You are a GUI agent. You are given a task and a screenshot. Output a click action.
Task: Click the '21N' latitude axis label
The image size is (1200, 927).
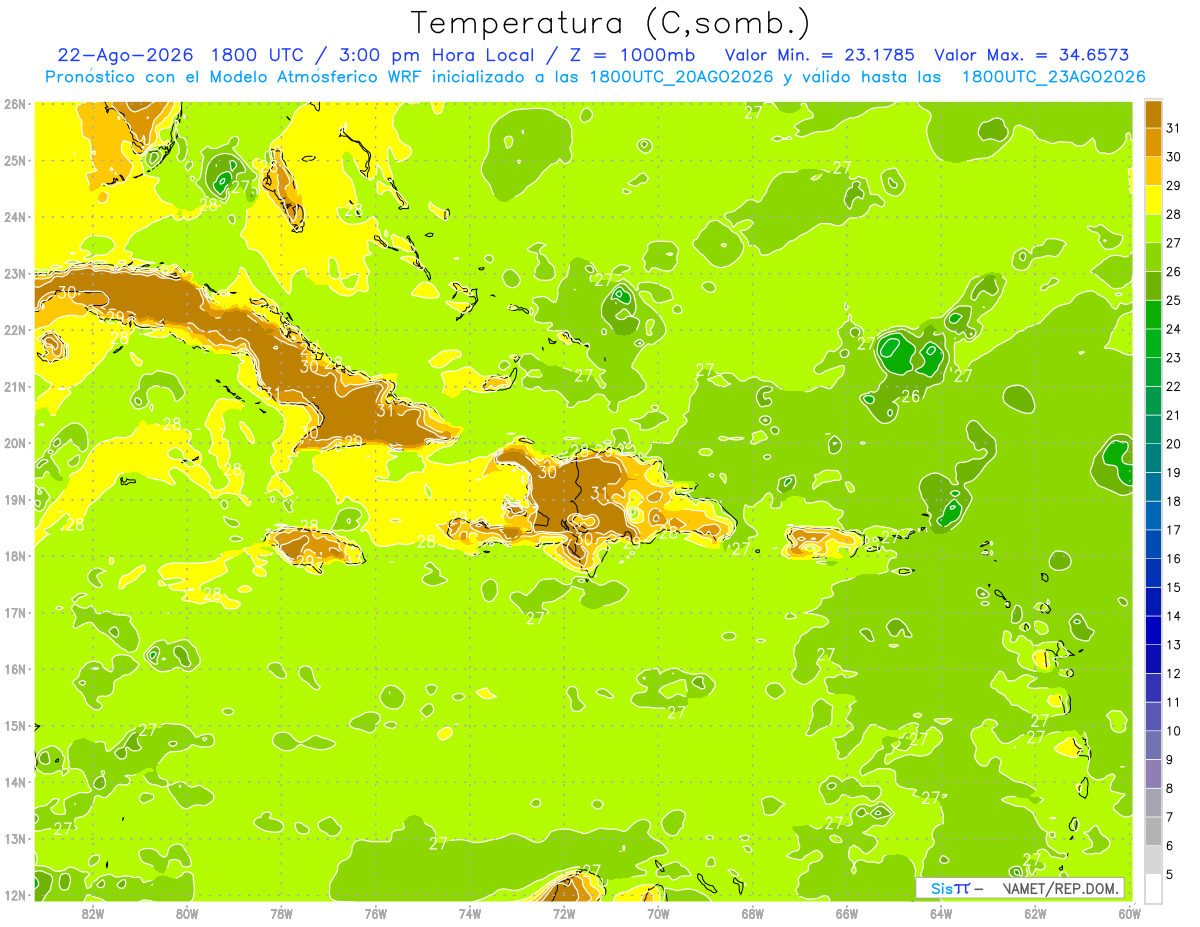tap(14, 387)
